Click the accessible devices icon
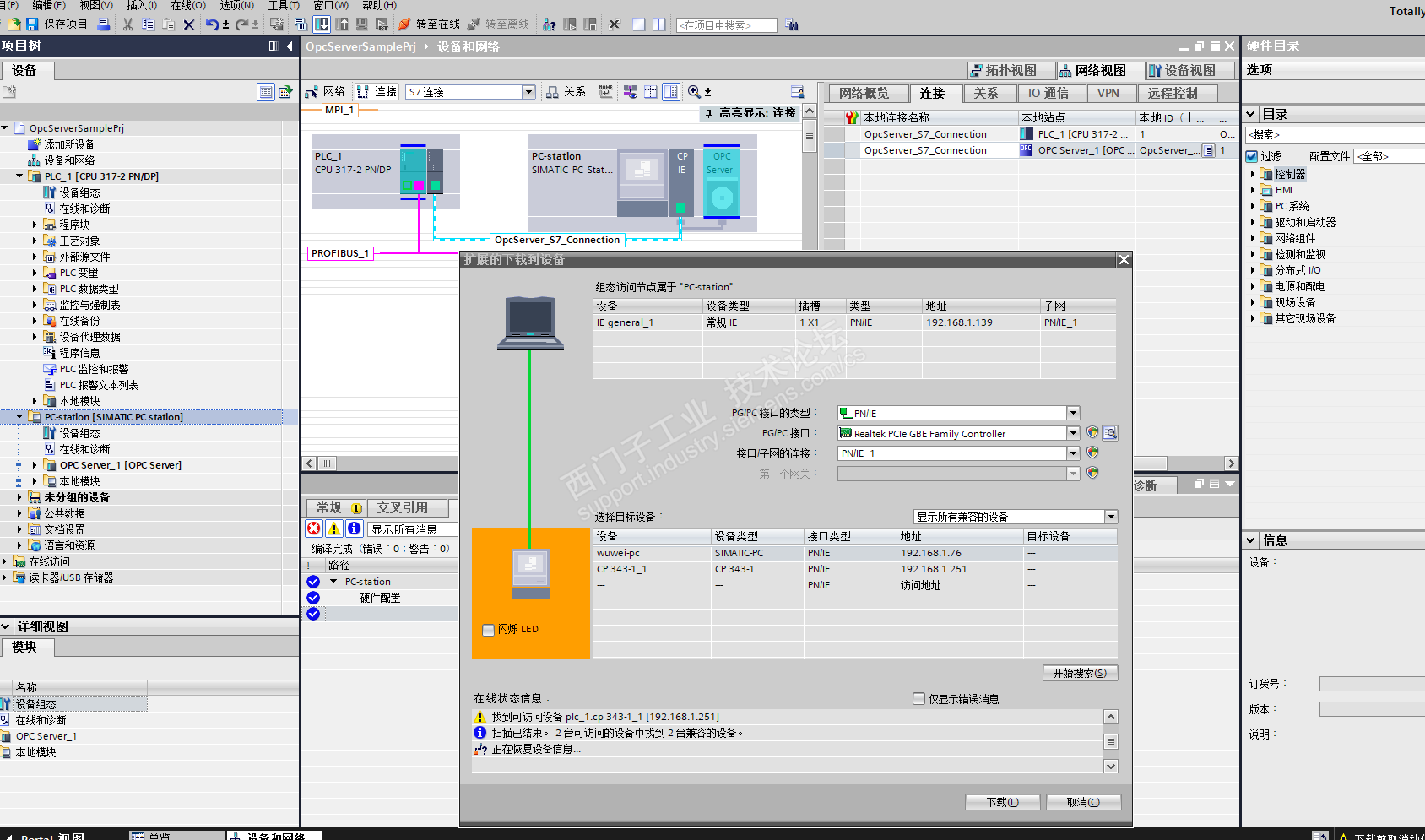This screenshot has height=840, width=1425. [x=549, y=24]
